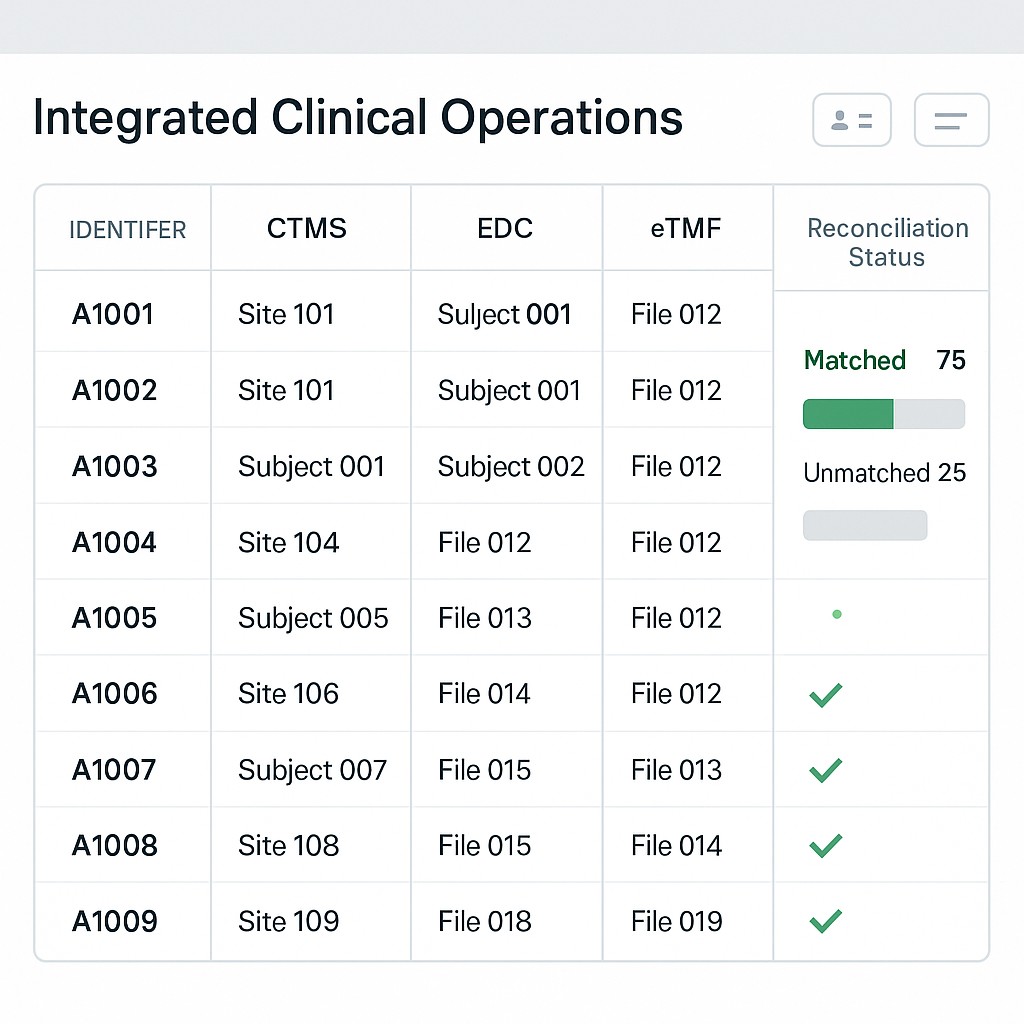Select the Site 104 cell

pos(288,541)
